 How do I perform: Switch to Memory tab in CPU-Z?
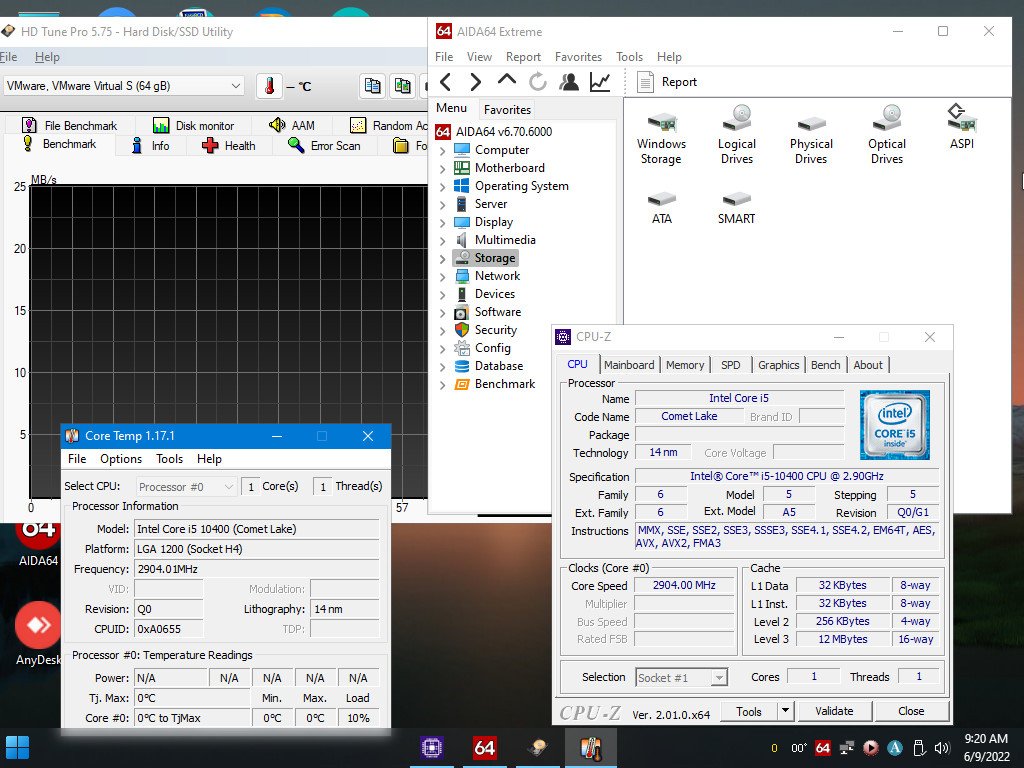(685, 365)
